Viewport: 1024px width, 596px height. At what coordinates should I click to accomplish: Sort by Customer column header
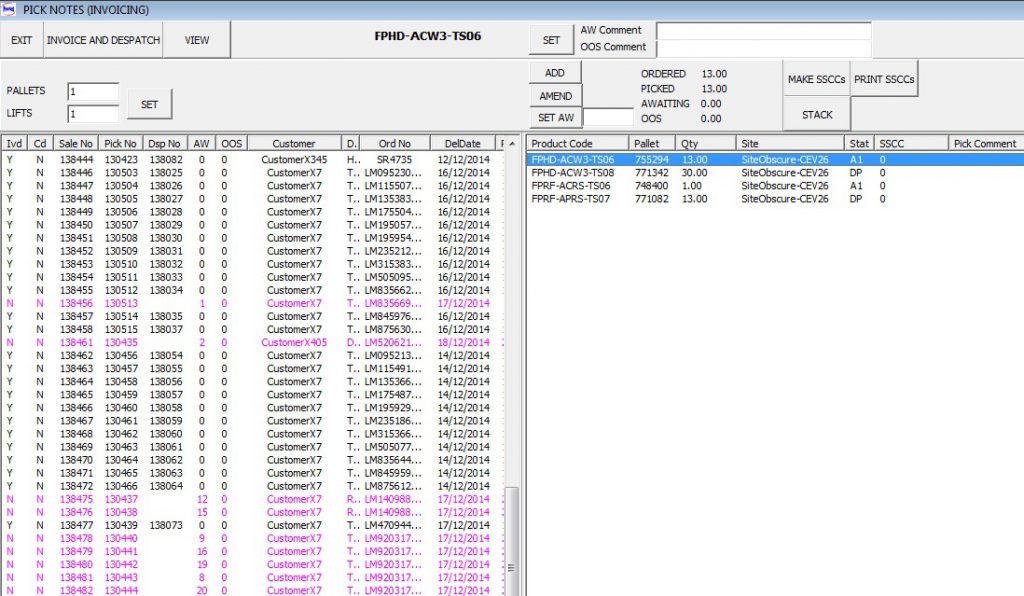[x=293, y=143]
